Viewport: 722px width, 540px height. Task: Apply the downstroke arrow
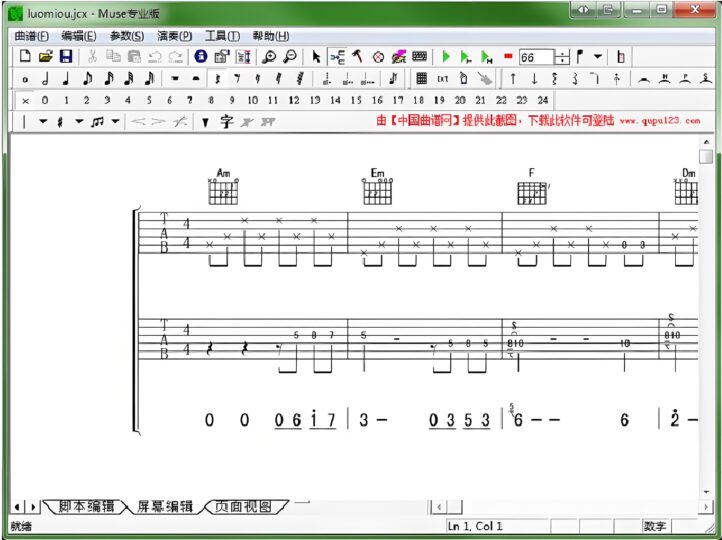(x=534, y=79)
